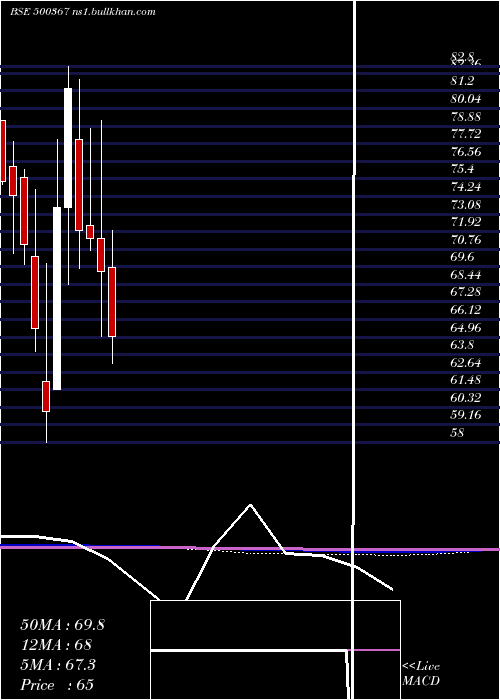Image resolution: width=500 pixels, height=700 pixels.
Task: Click the 71.92 price axis label
Action: tap(466, 222)
